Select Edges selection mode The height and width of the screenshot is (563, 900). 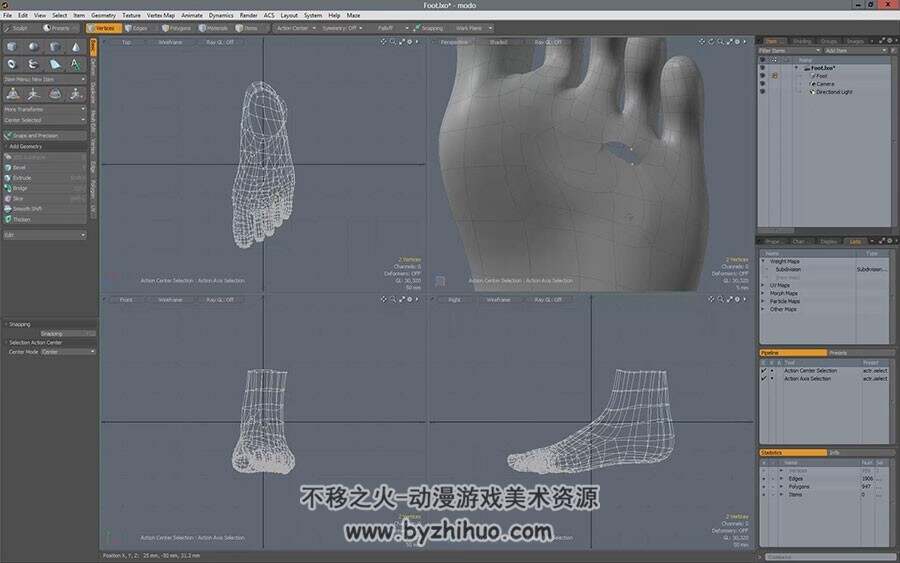[x=137, y=28]
